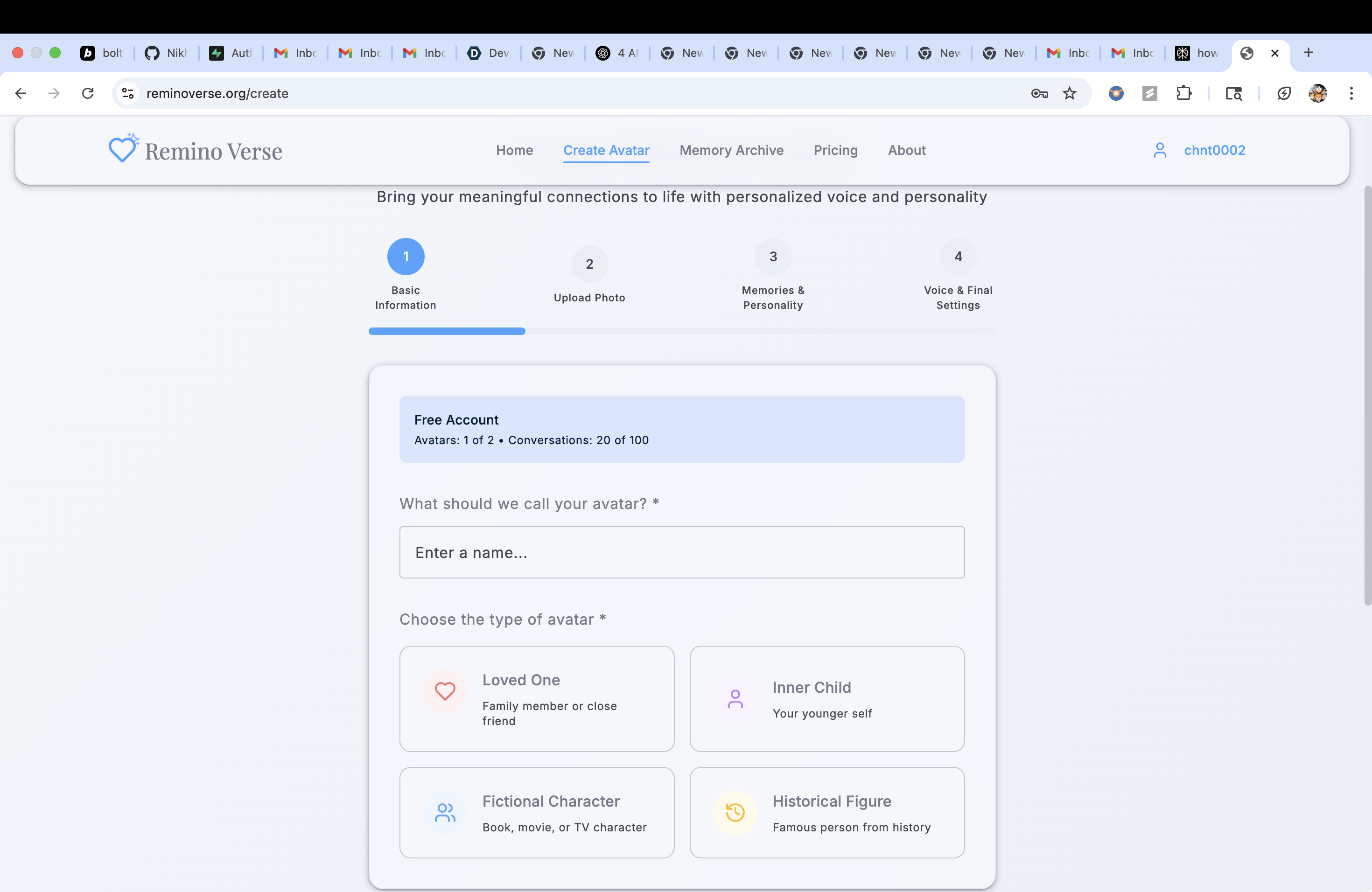This screenshot has width=1372, height=892.
Task: Click the yellow Historical Figure clock icon
Action: pyautogui.click(x=735, y=813)
